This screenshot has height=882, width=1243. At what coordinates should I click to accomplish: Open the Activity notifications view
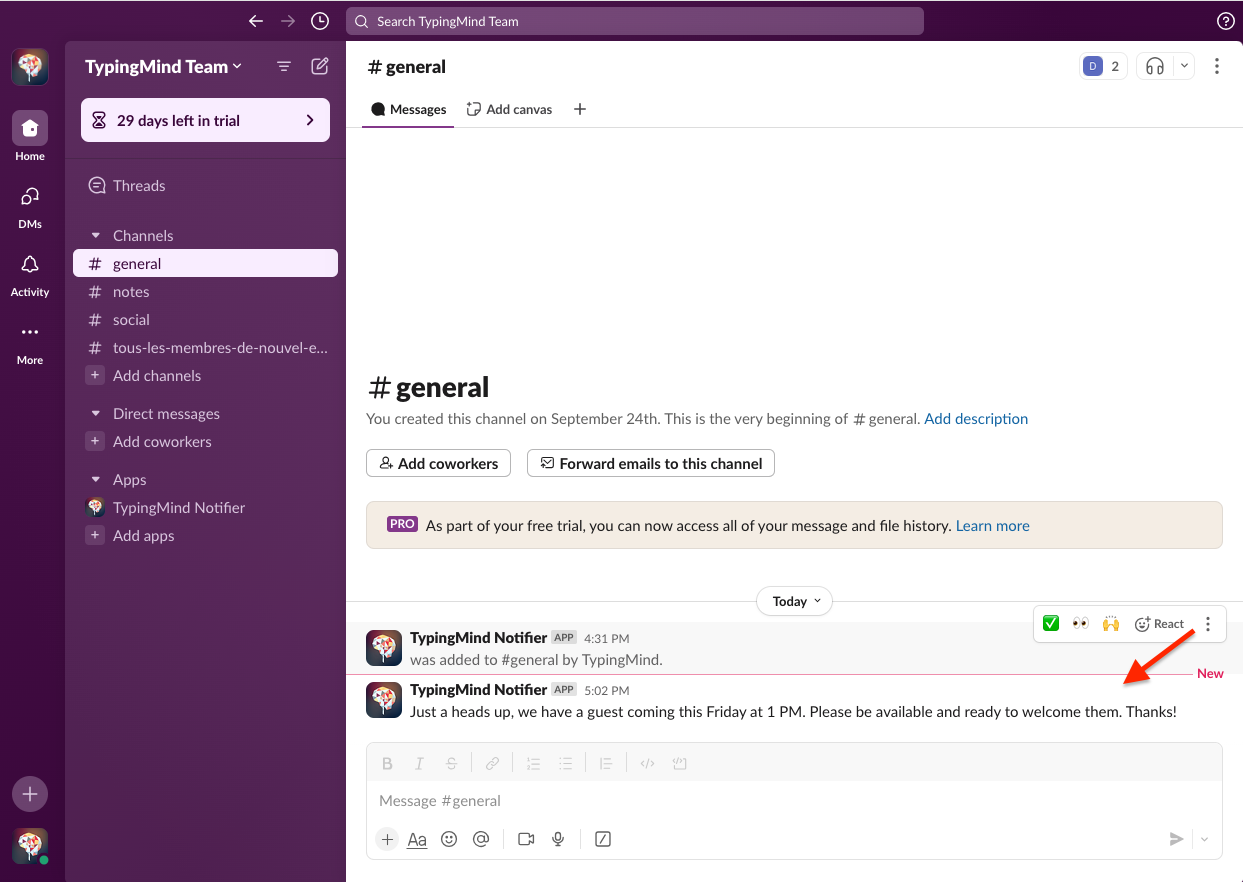point(30,272)
